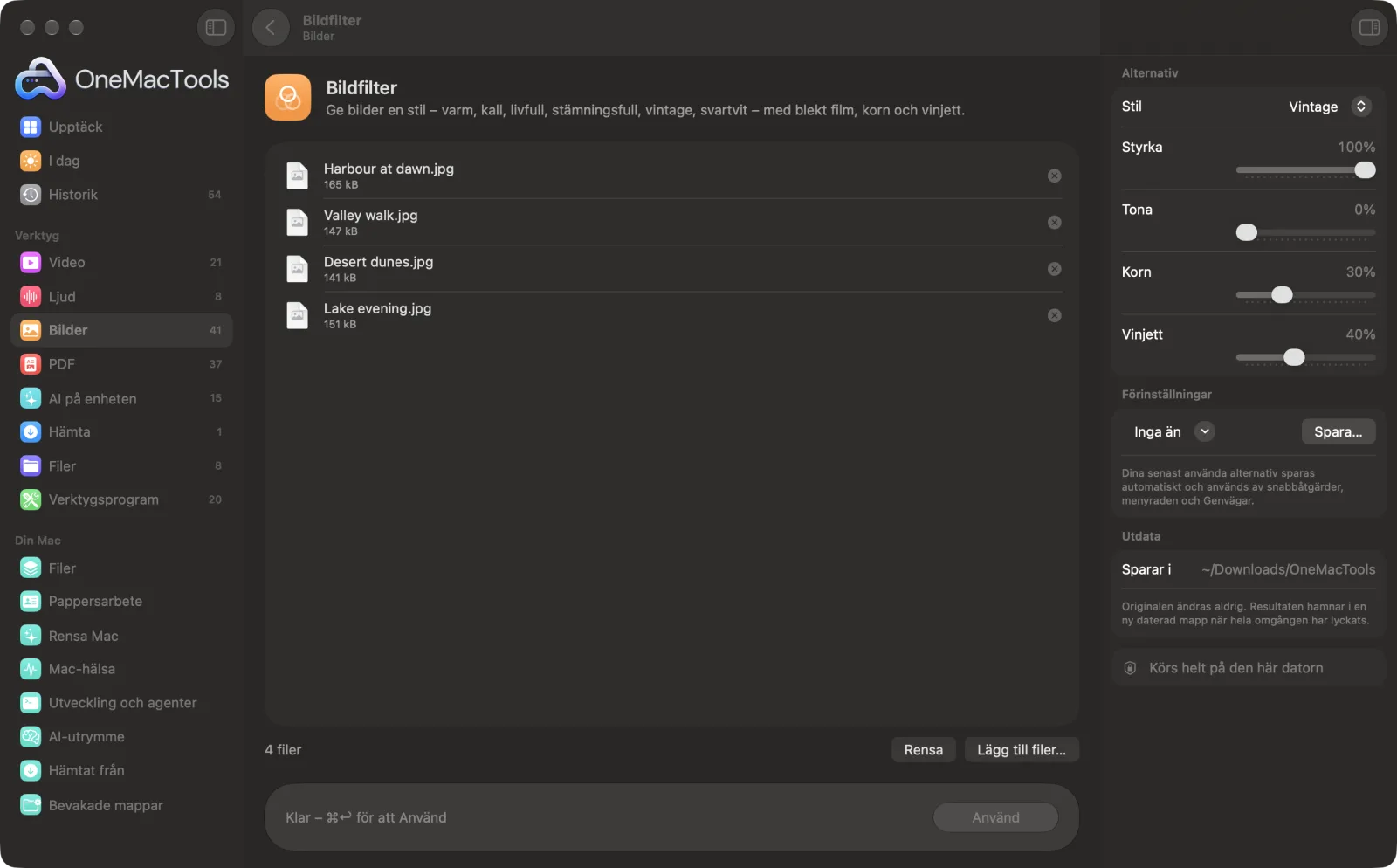
Task: Click the Hämtat från icon
Action: (31, 771)
